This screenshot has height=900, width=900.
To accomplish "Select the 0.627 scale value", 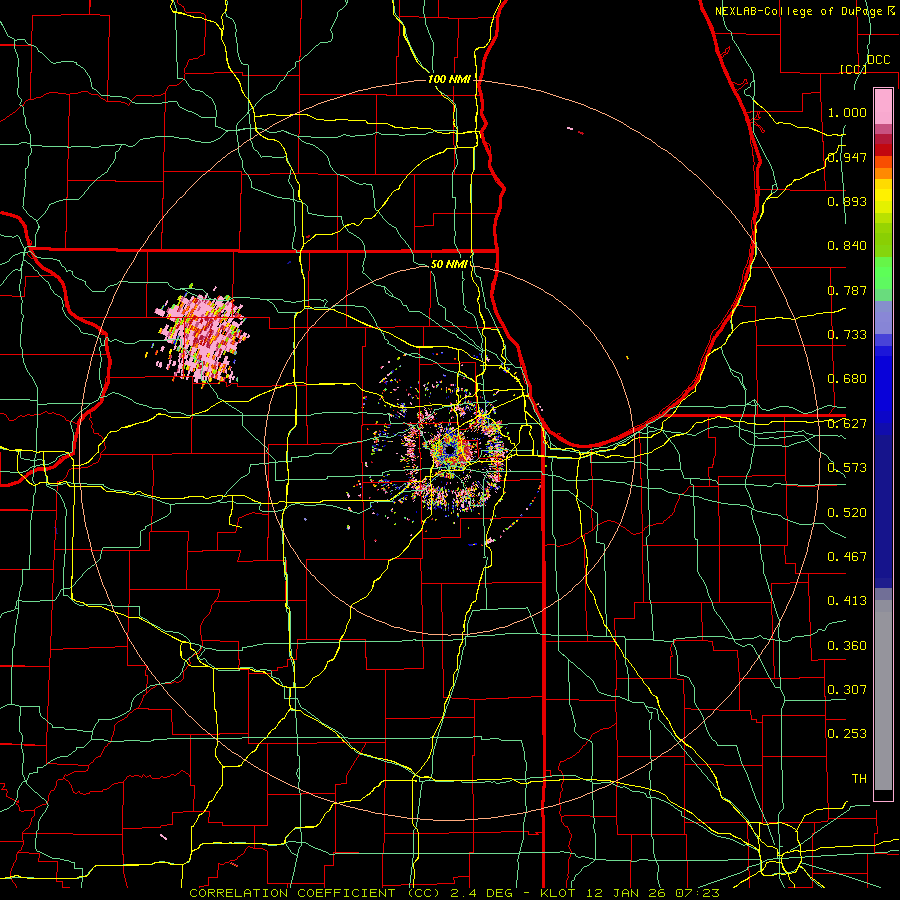I will coord(847,424).
